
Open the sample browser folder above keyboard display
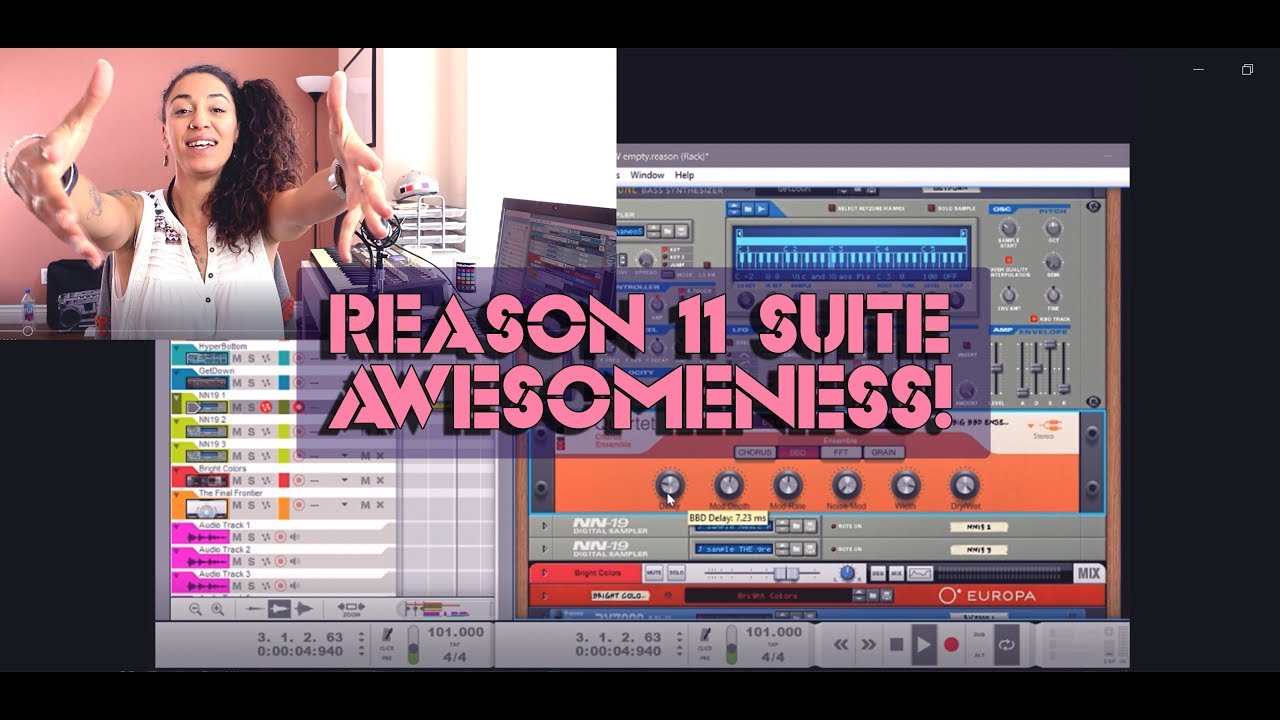[747, 209]
